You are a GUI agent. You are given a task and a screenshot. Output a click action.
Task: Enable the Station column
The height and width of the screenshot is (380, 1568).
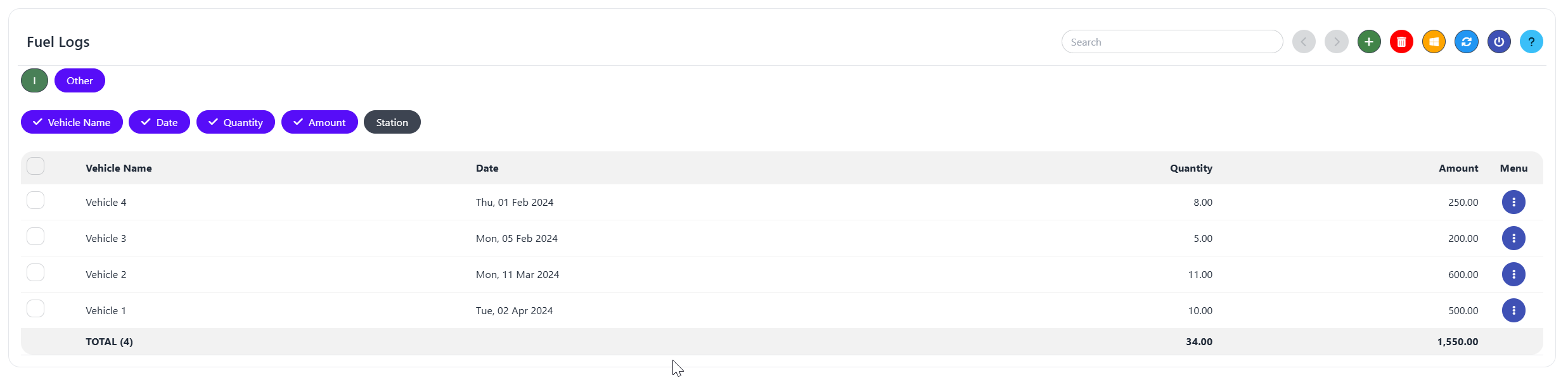point(392,122)
